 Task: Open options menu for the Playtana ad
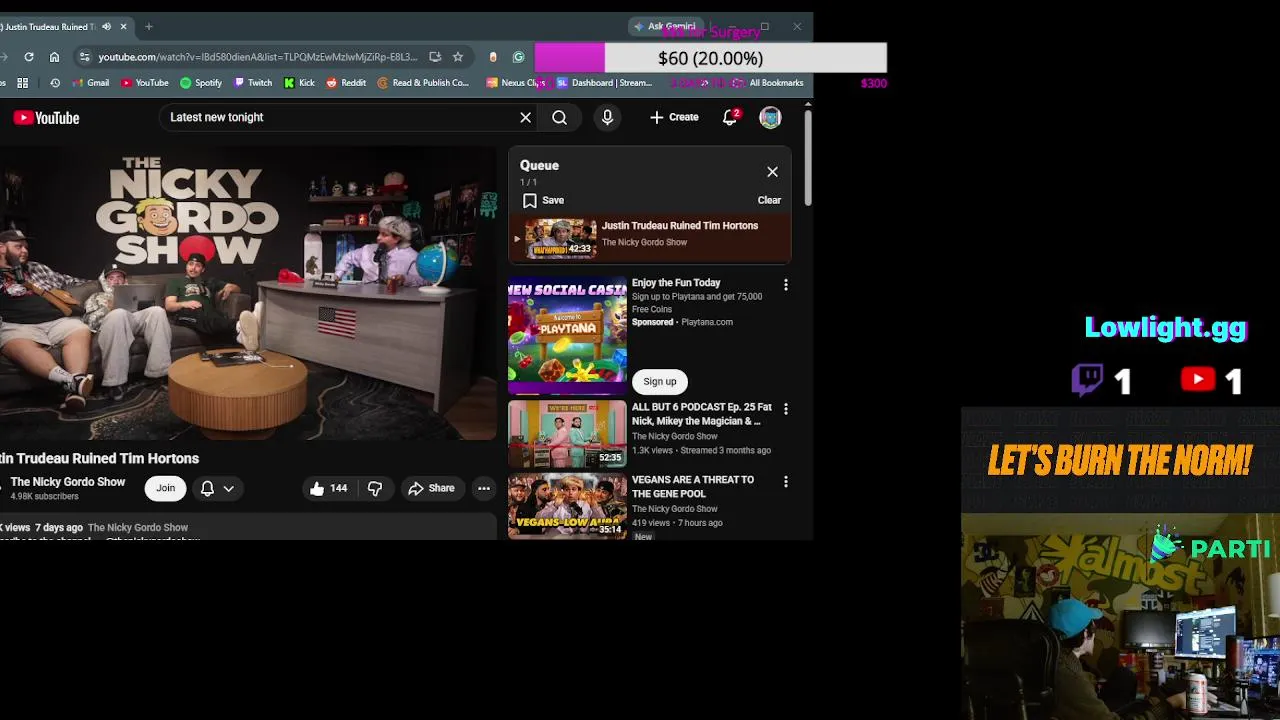786,285
